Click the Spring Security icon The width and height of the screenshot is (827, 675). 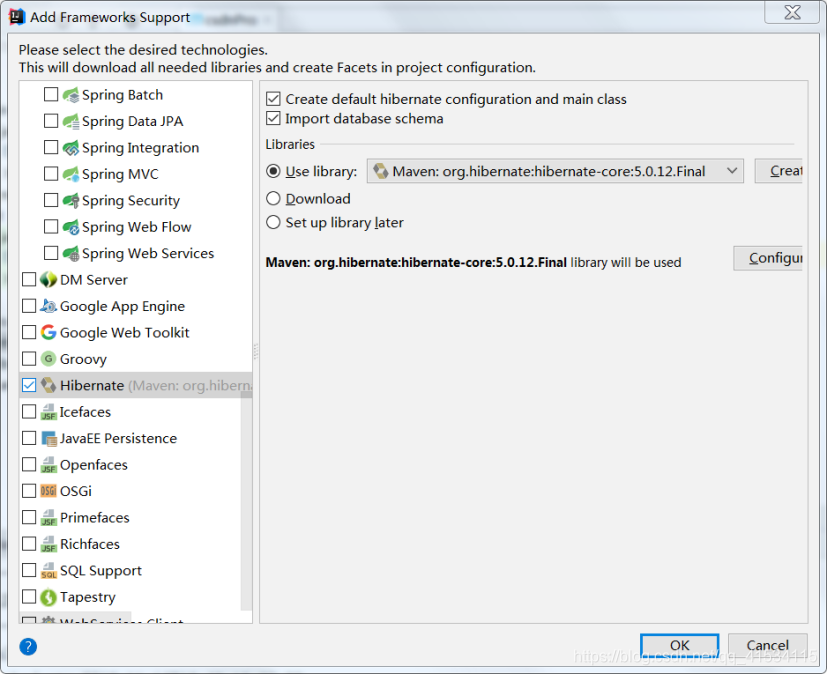(71, 200)
